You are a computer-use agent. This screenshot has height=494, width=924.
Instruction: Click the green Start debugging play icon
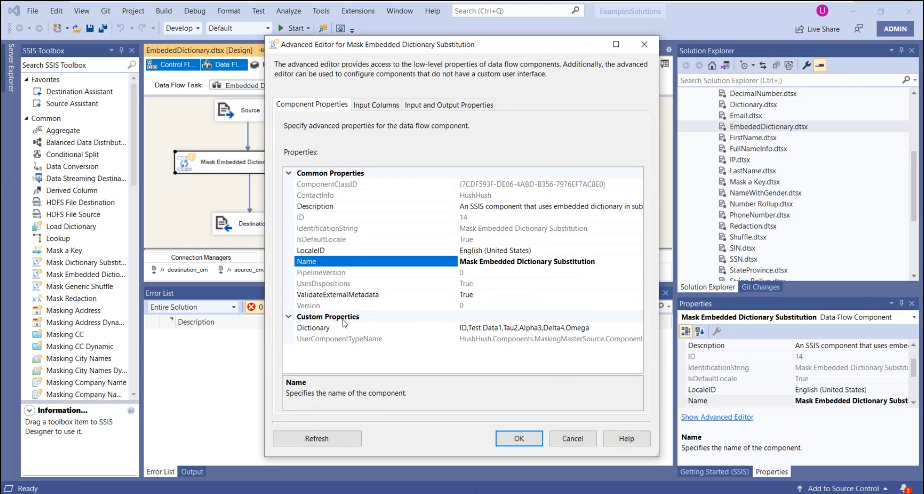(x=281, y=28)
